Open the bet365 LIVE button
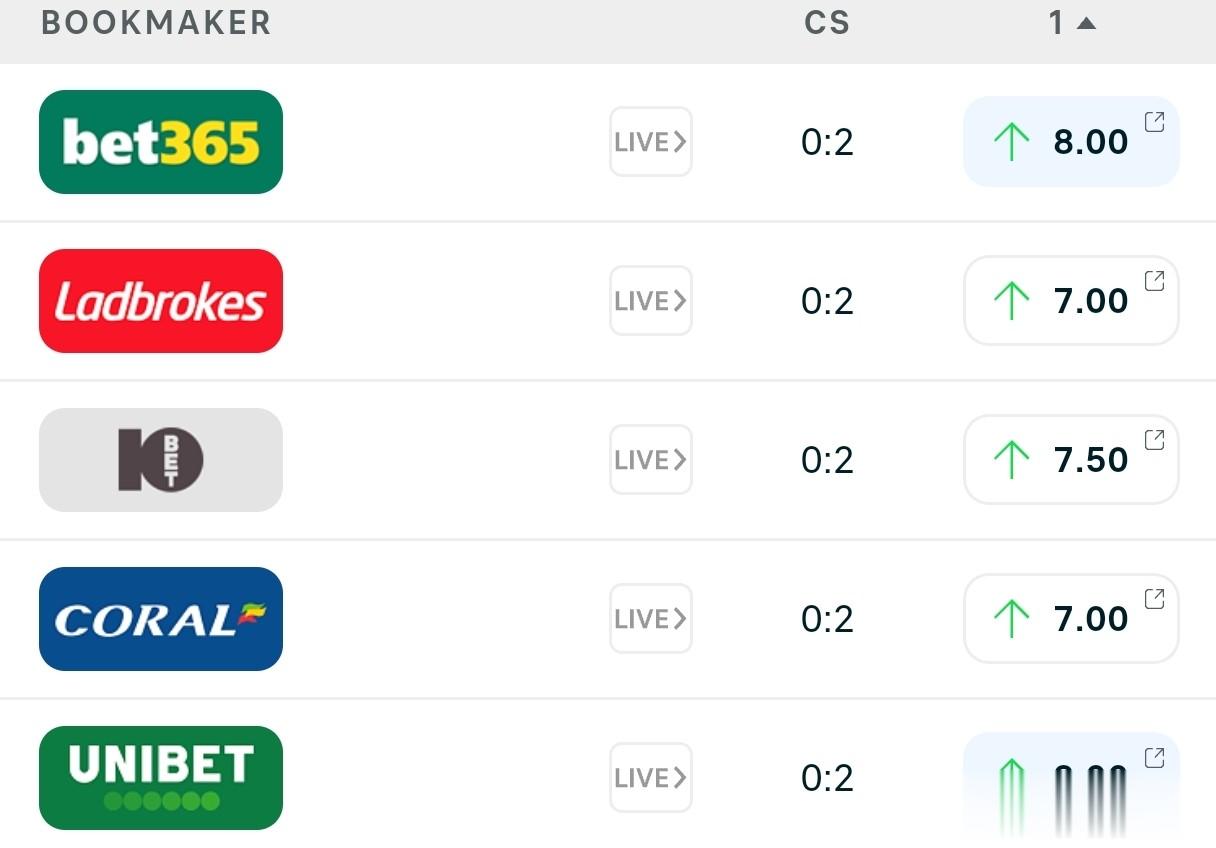This screenshot has height=848, width=1216. [x=650, y=142]
